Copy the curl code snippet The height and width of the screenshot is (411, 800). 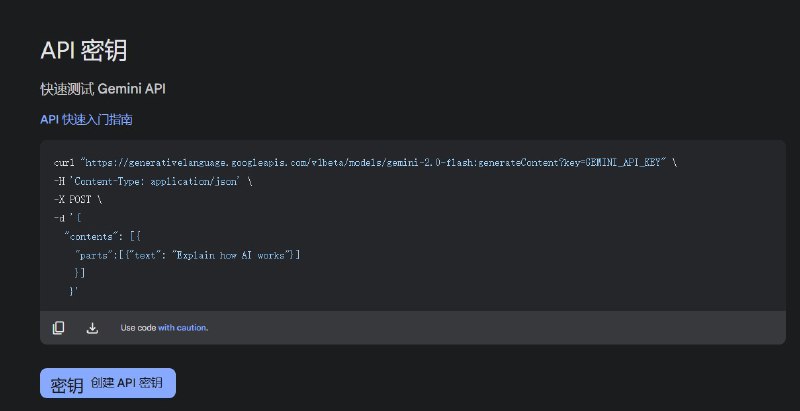(59, 328)
